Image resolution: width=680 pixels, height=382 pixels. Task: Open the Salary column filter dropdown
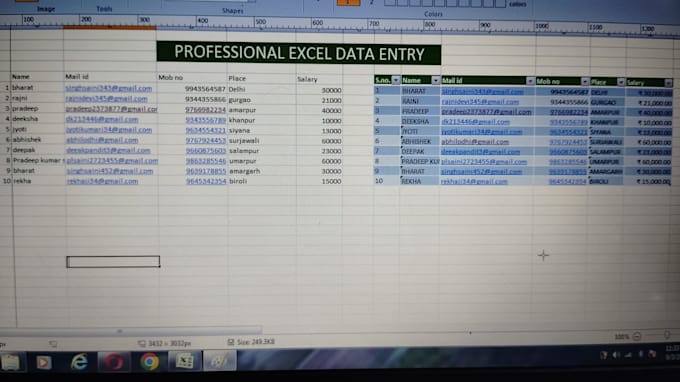(668, 82)
